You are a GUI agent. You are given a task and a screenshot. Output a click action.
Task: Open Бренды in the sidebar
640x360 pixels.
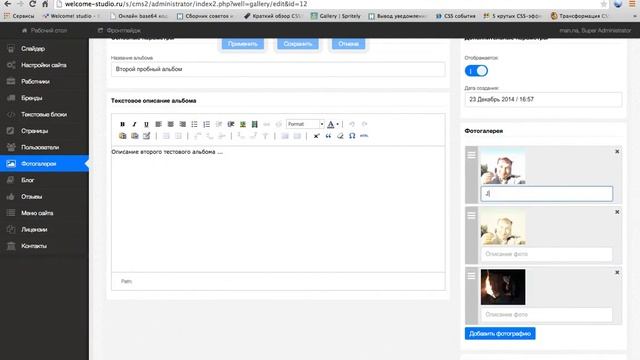point(44,98)
